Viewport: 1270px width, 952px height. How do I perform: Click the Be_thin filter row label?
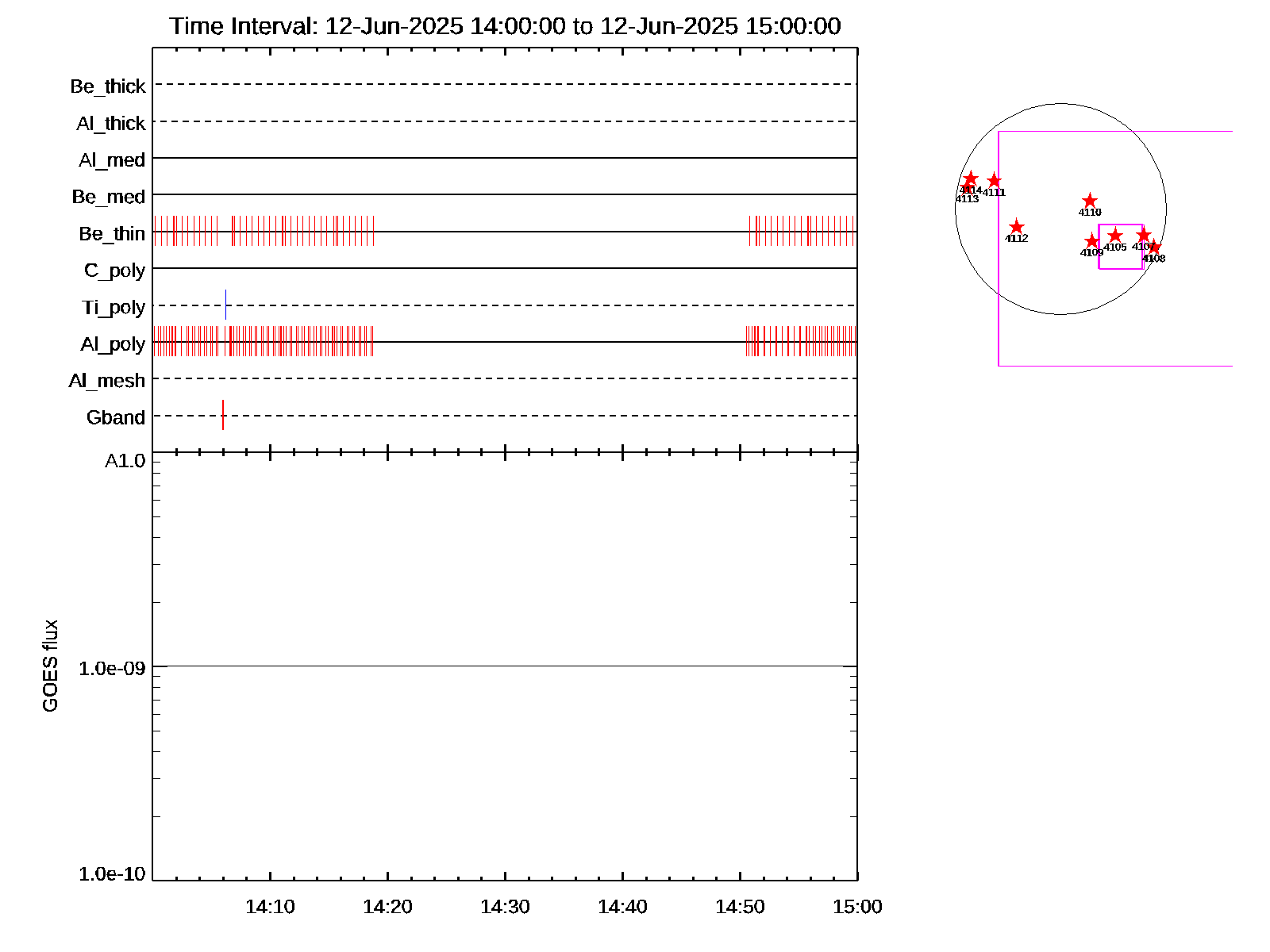pos(112,234)
